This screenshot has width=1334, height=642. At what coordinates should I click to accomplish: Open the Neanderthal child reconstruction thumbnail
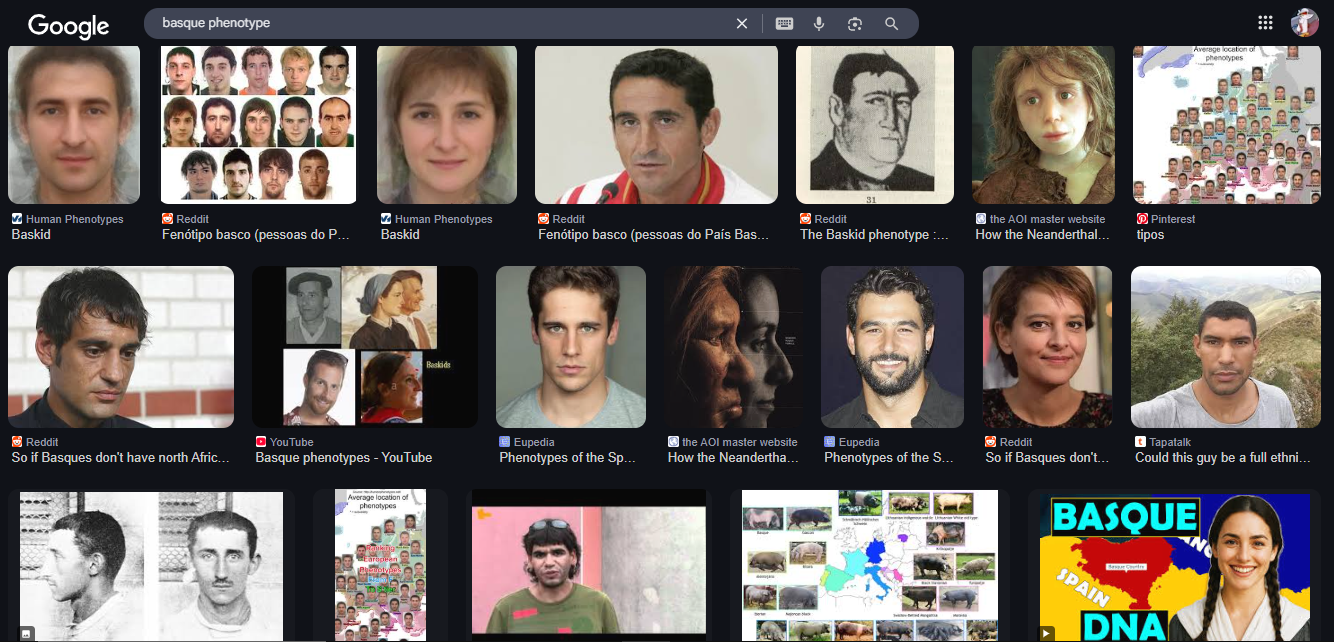(x=1043, y=124)
